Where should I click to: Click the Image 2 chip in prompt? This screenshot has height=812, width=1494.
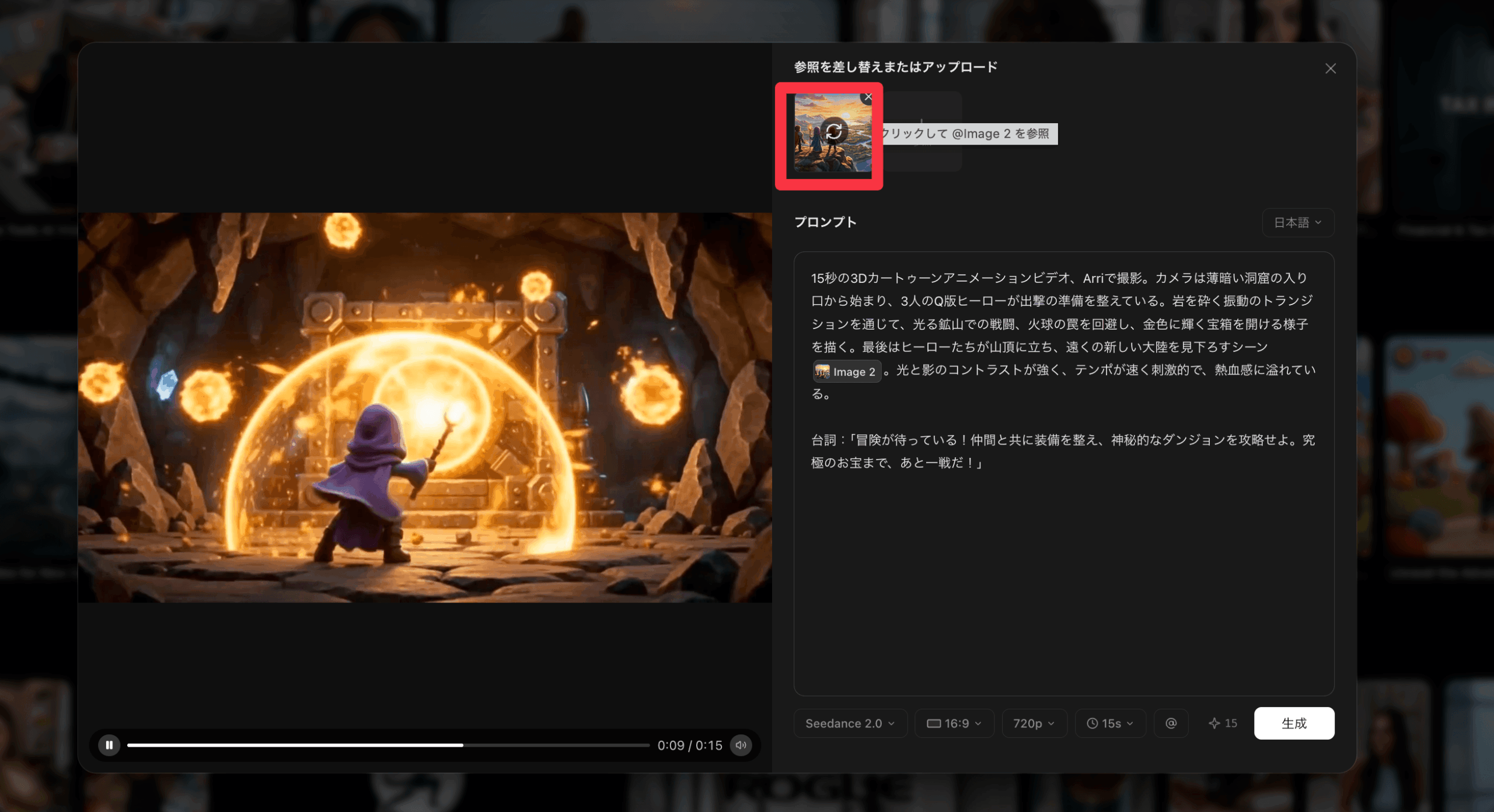coord(847,372)
